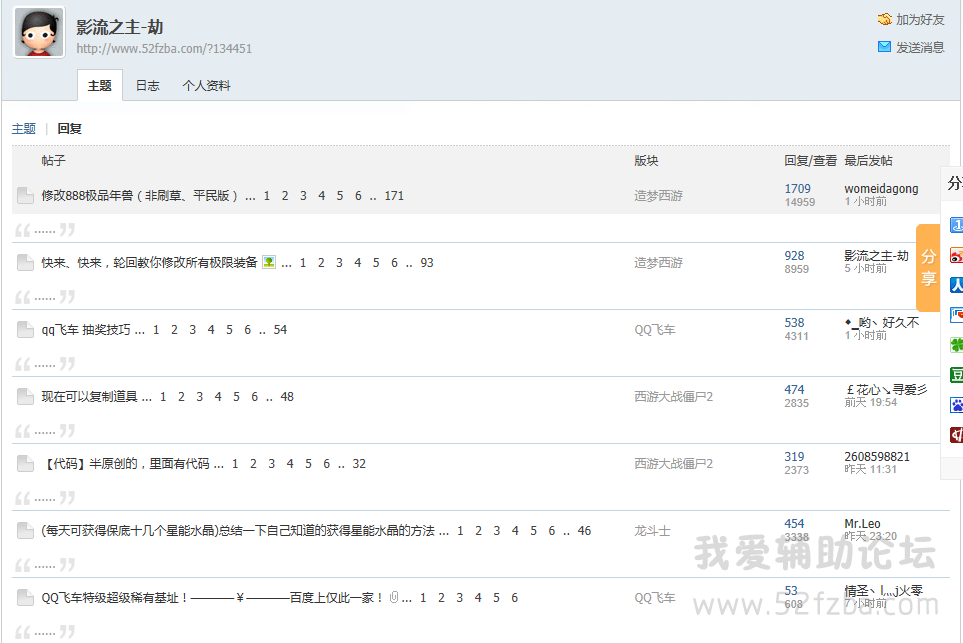Screen dimensions: 963x643
Task: Expand quote under qq飞车 抽奖技巧 thread
Action: coord(45,364)
